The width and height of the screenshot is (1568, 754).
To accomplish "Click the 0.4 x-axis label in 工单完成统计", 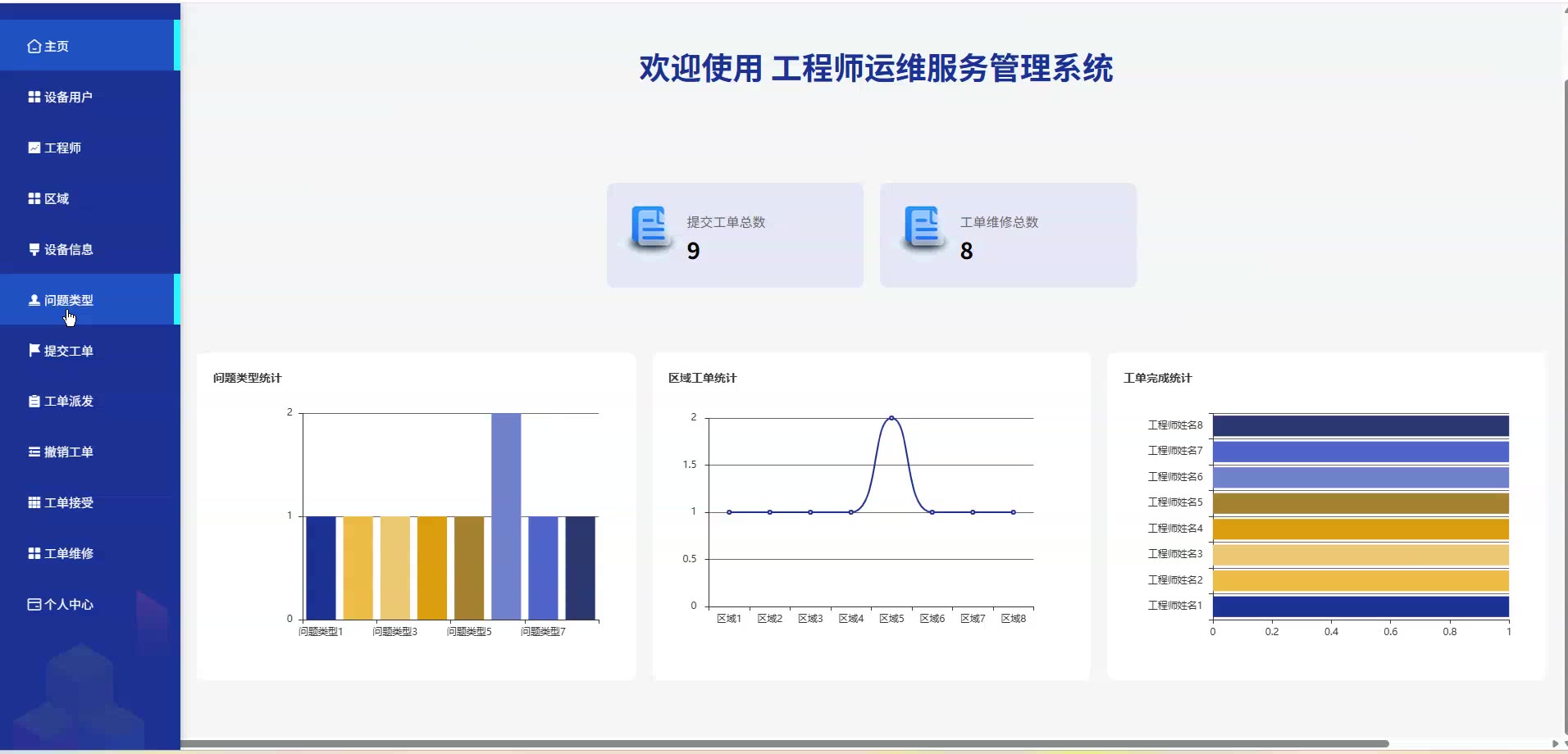I will (x=1331, y=632).
